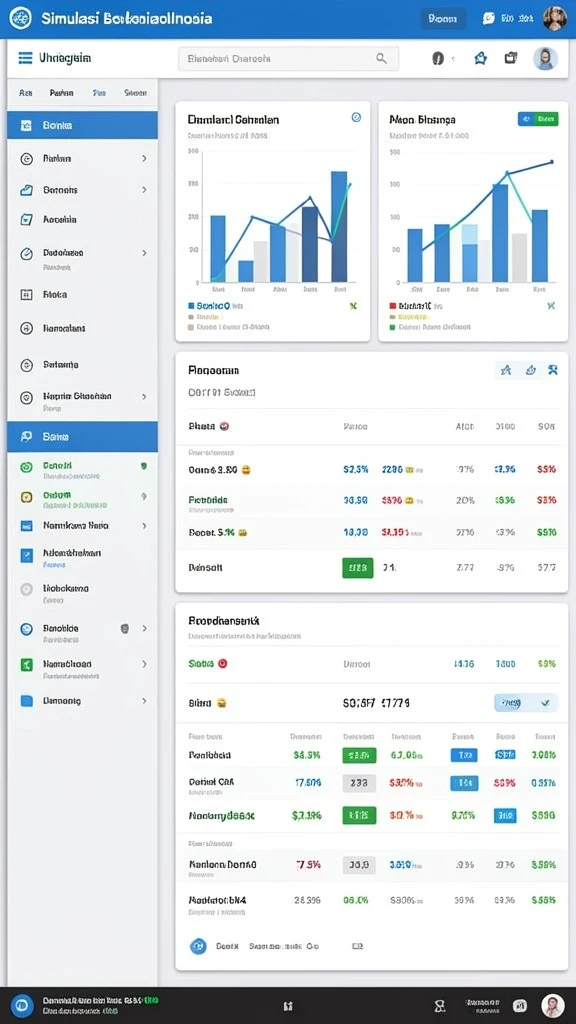Select the highlighted blue menu item in the sidebar middle

pyautogui.click(x=82, y=436)
